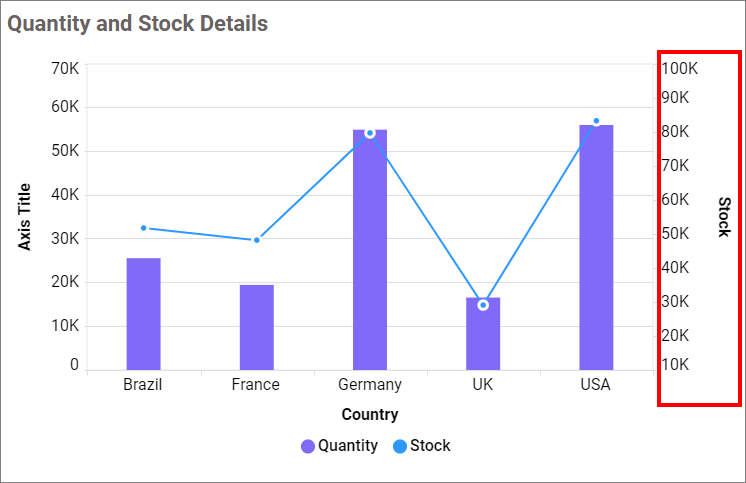Click the Germany x-axis label
Screen dimensions: 746x483
(370, 384)
